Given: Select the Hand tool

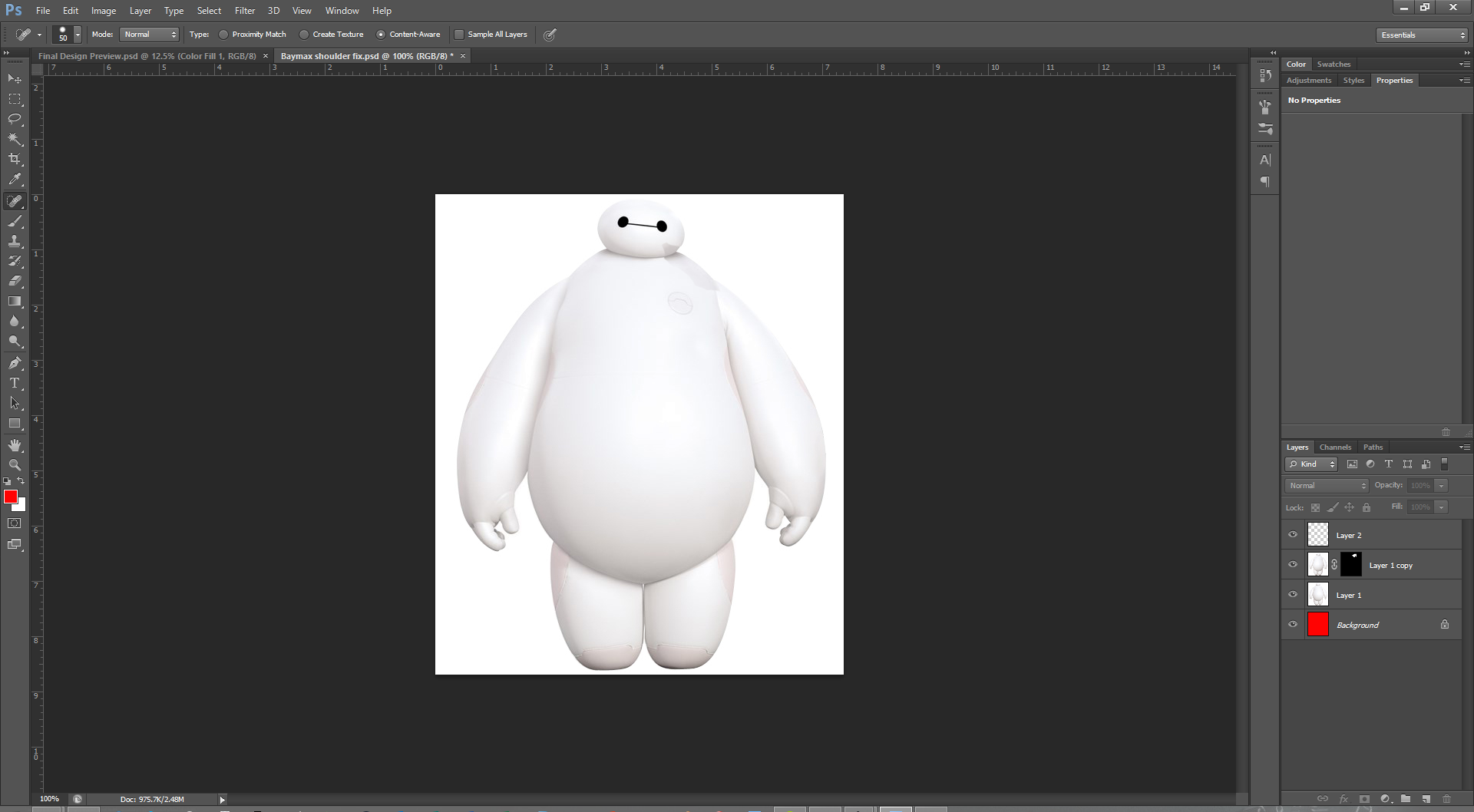Looking at the screenshot, I should pos(15,445).
